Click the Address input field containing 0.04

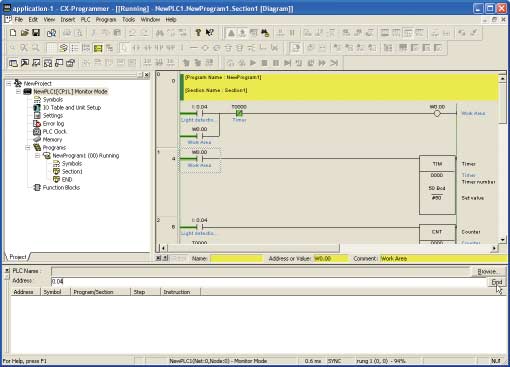(269, 282)
